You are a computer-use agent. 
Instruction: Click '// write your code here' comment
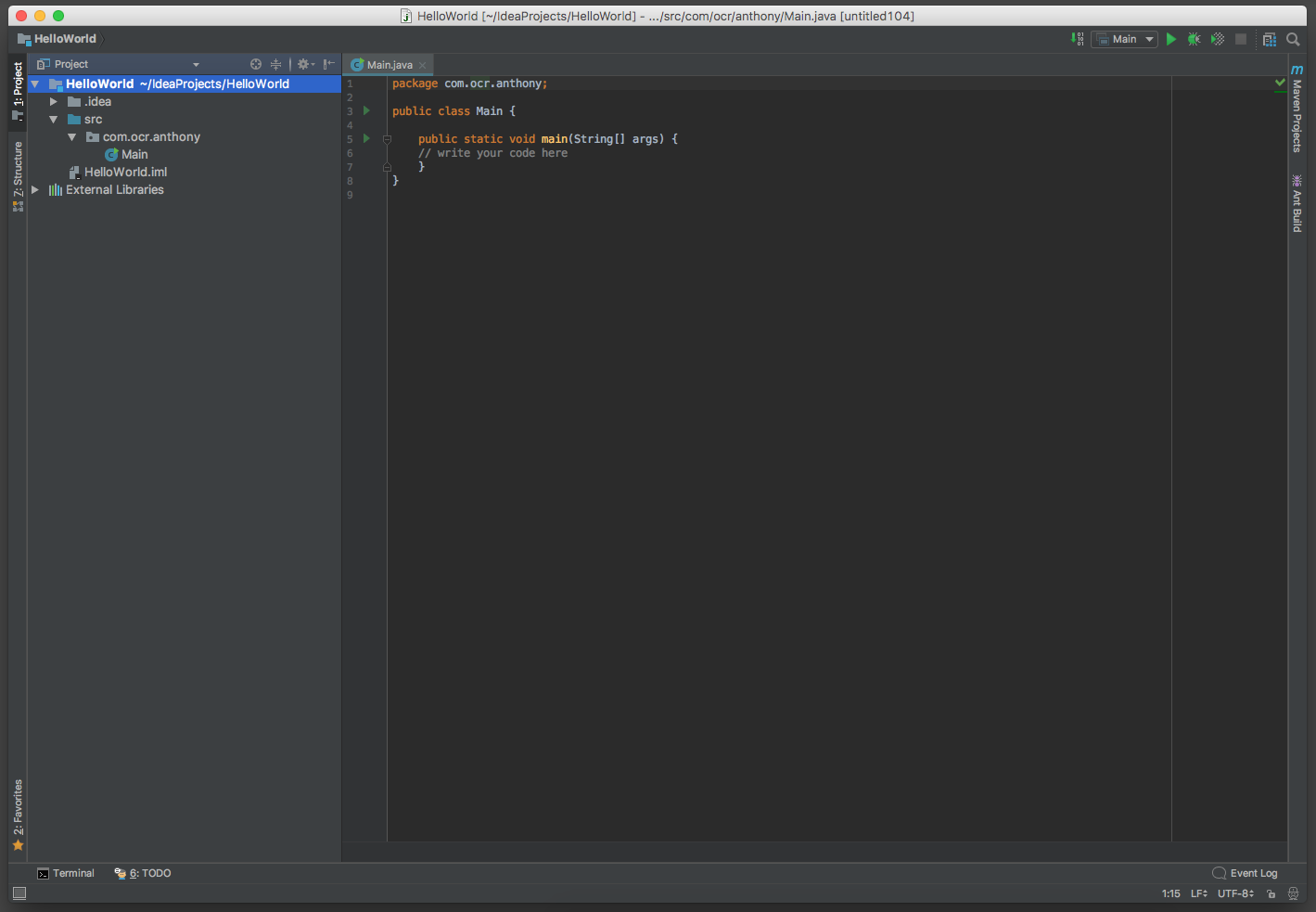(x=492, y=153)
